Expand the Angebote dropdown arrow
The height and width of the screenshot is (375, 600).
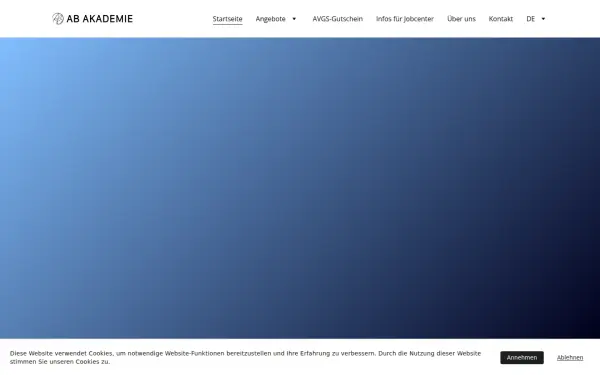click(294, 19)
